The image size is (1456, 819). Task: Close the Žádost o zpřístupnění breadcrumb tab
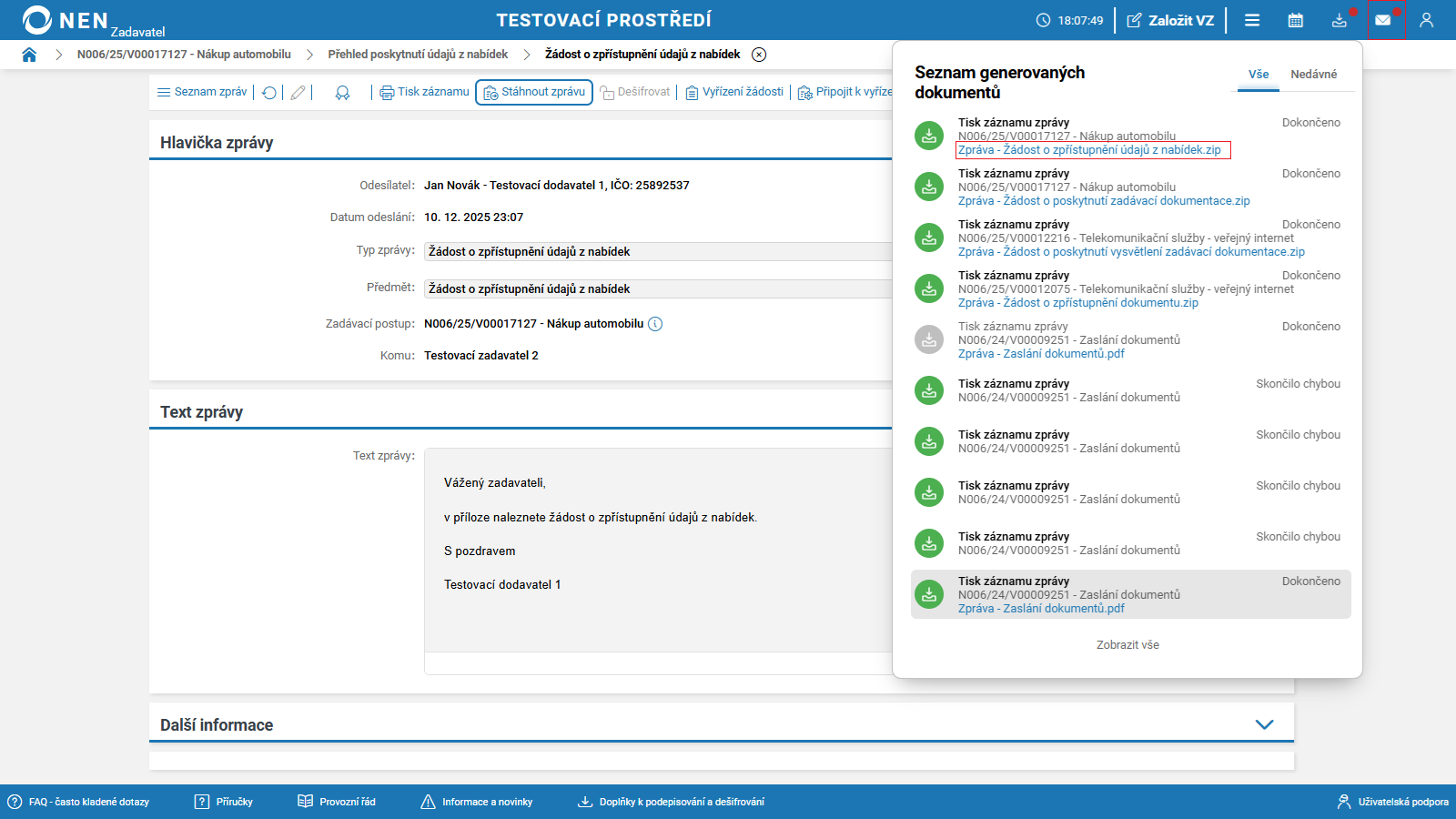click(759, 55)
